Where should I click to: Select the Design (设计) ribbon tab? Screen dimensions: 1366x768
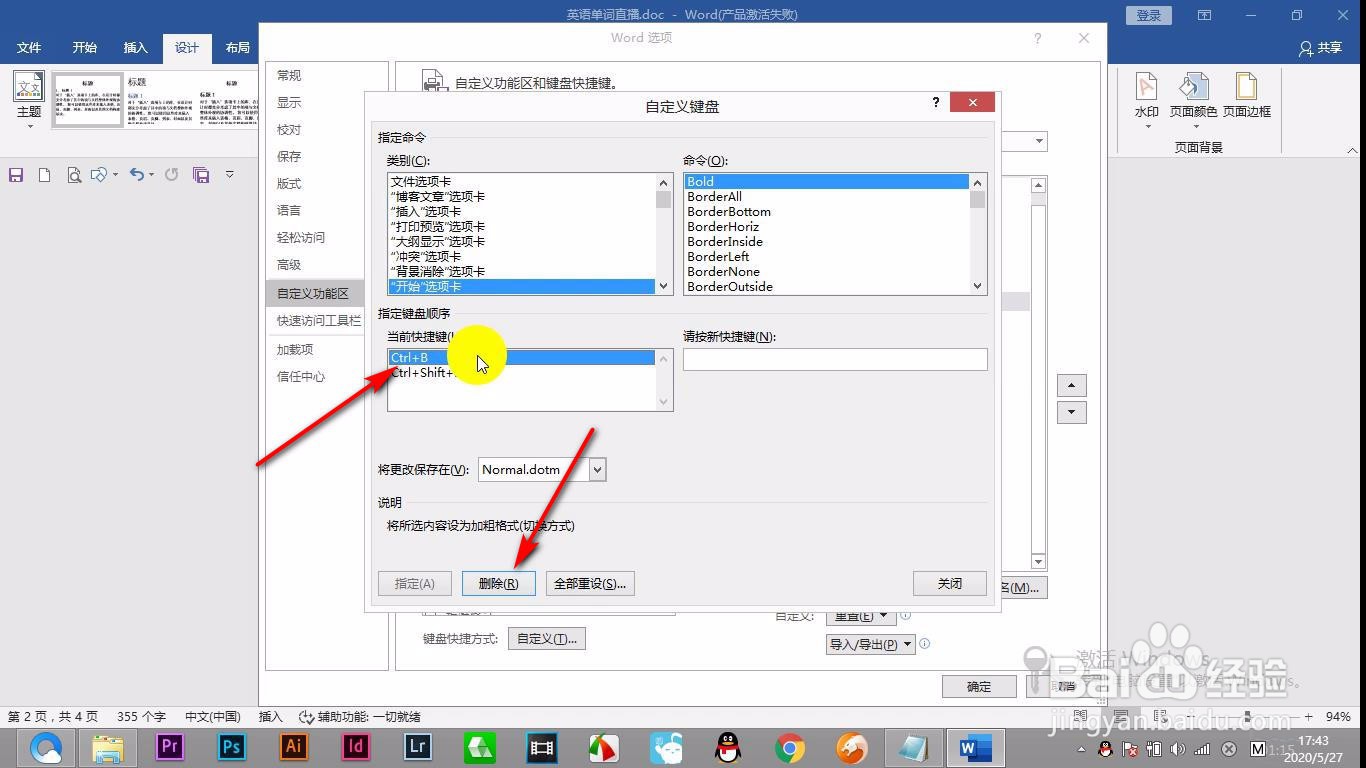coord(187,48)
